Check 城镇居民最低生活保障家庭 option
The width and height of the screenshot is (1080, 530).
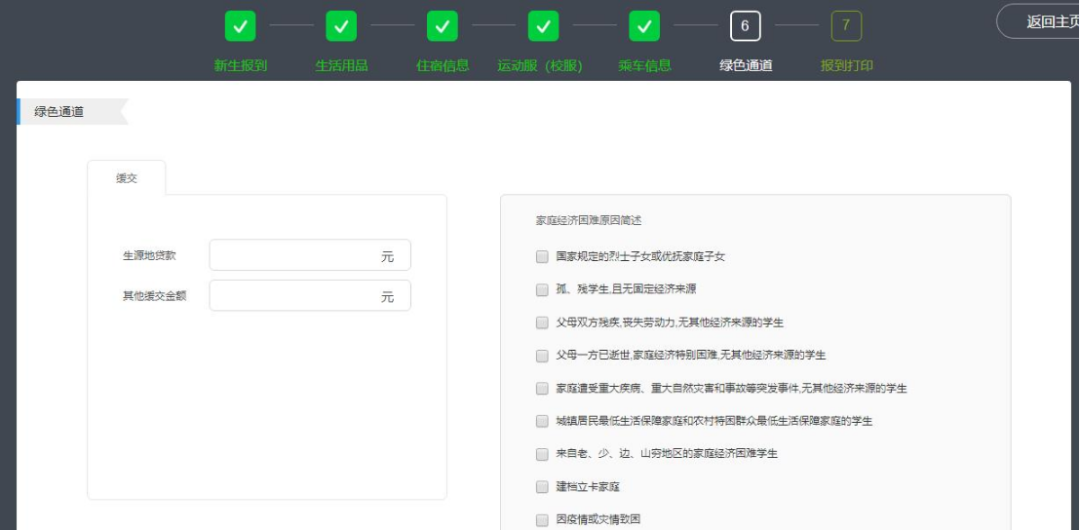(x=542, y=421)
